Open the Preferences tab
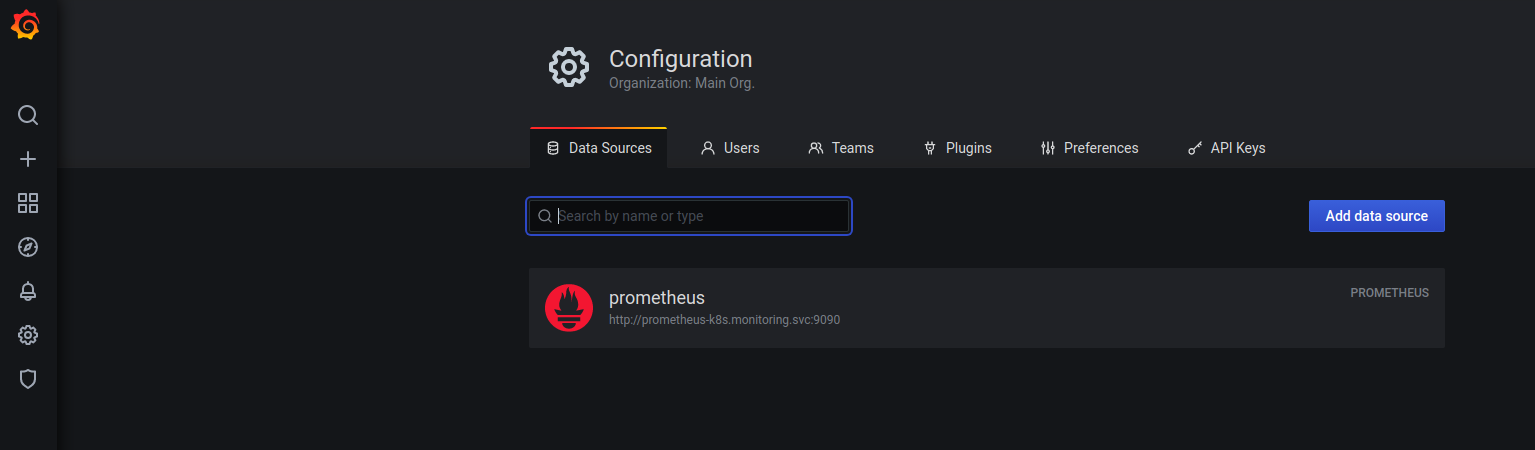Image resolution: width=1535 pixels, height=450 pixels. (x=1089, y=148)
